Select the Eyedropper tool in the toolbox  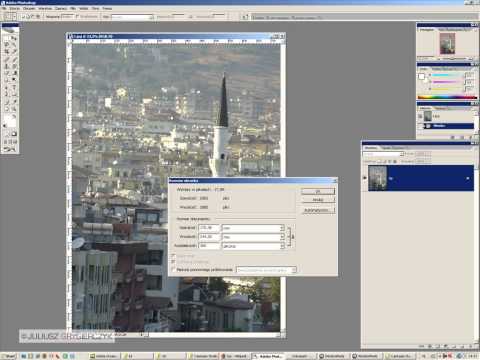[14, 102]
